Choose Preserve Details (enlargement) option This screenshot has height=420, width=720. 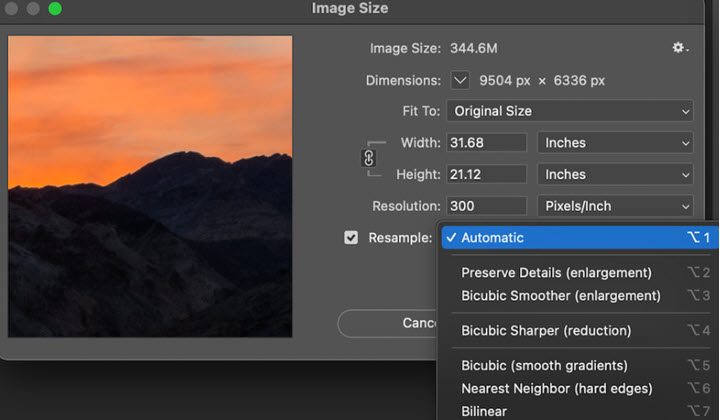tap(556, 273)
